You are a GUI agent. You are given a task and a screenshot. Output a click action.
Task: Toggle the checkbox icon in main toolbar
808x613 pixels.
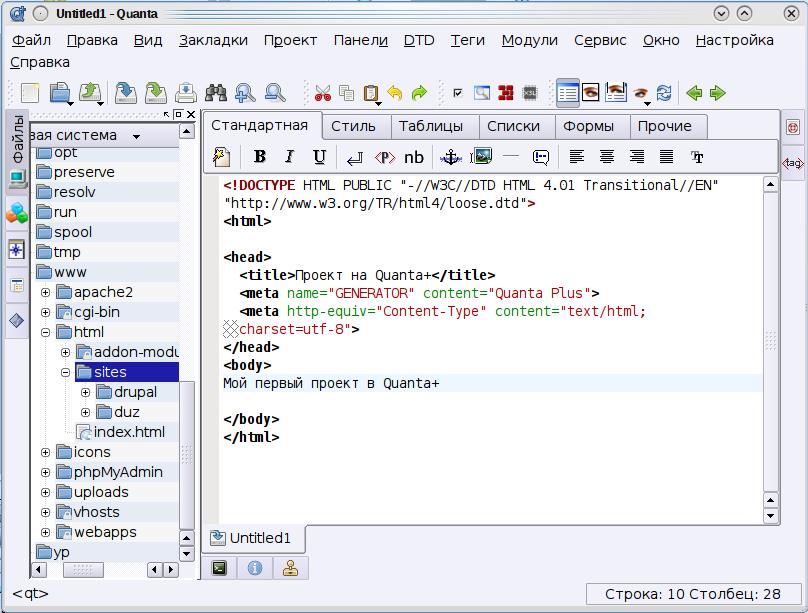(458, 93)
